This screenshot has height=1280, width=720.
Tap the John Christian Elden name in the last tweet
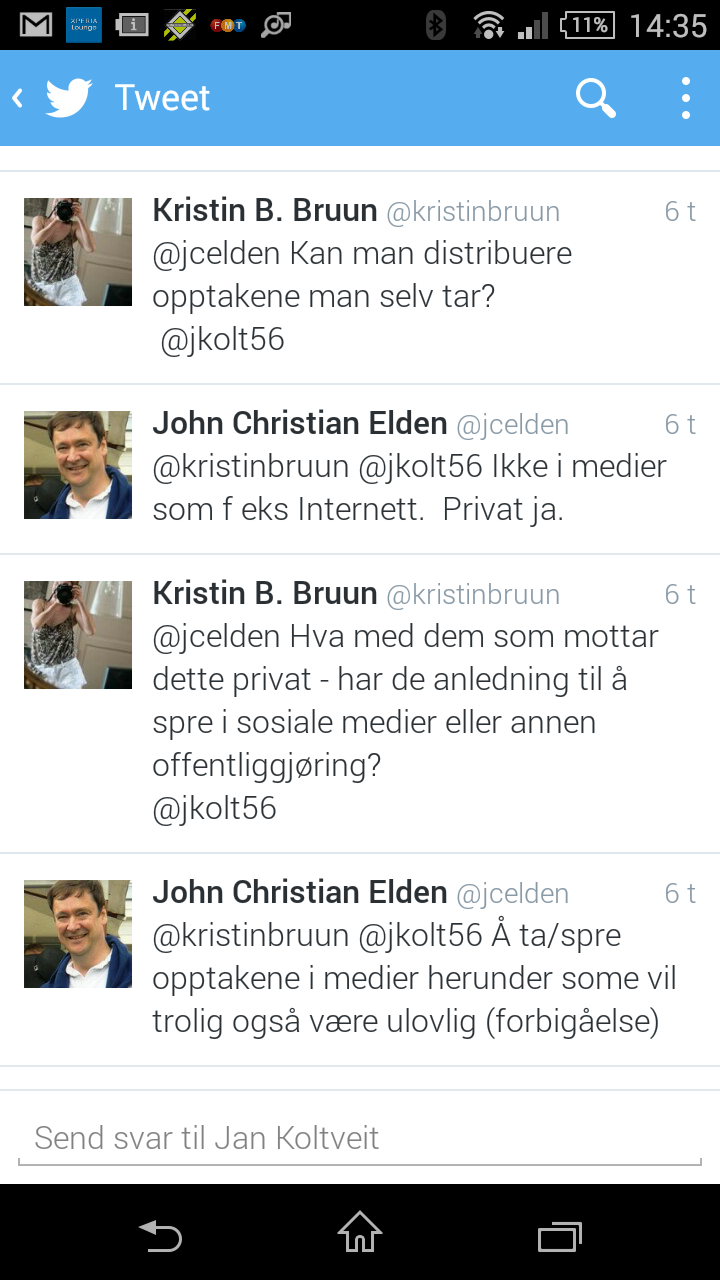click(300, 892)
